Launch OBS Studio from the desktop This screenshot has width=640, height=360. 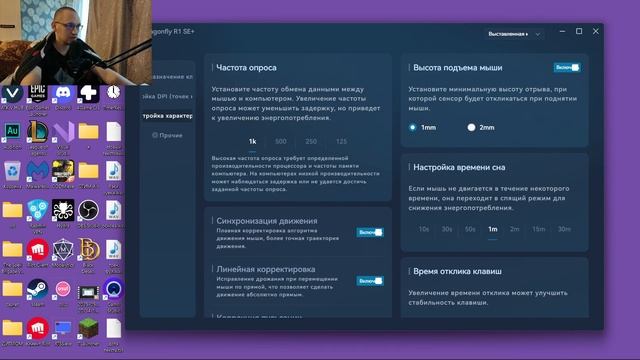[88, 210]
